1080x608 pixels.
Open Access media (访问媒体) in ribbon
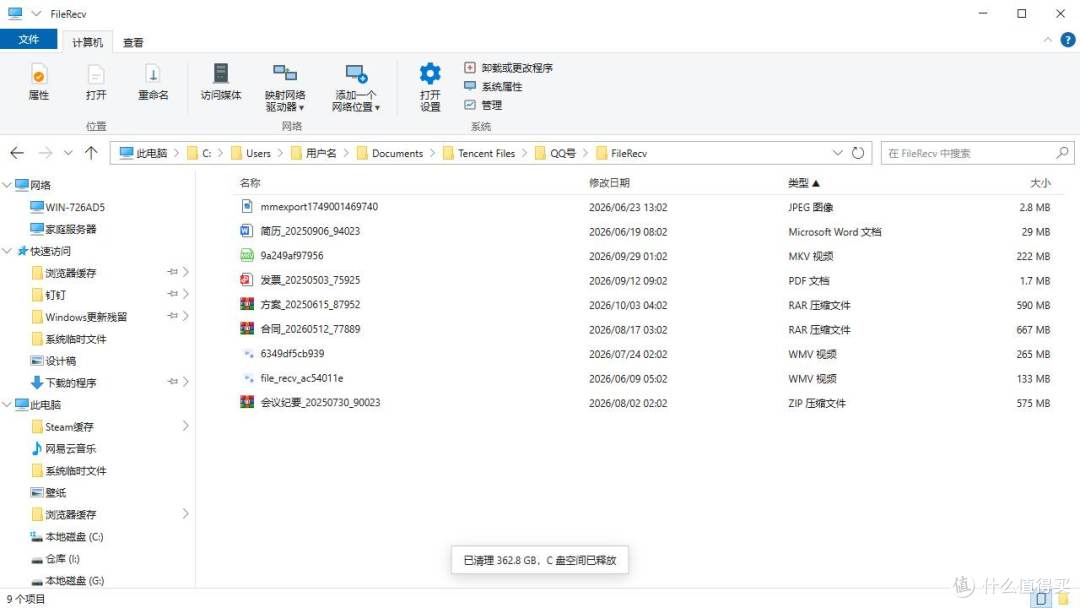220,81
